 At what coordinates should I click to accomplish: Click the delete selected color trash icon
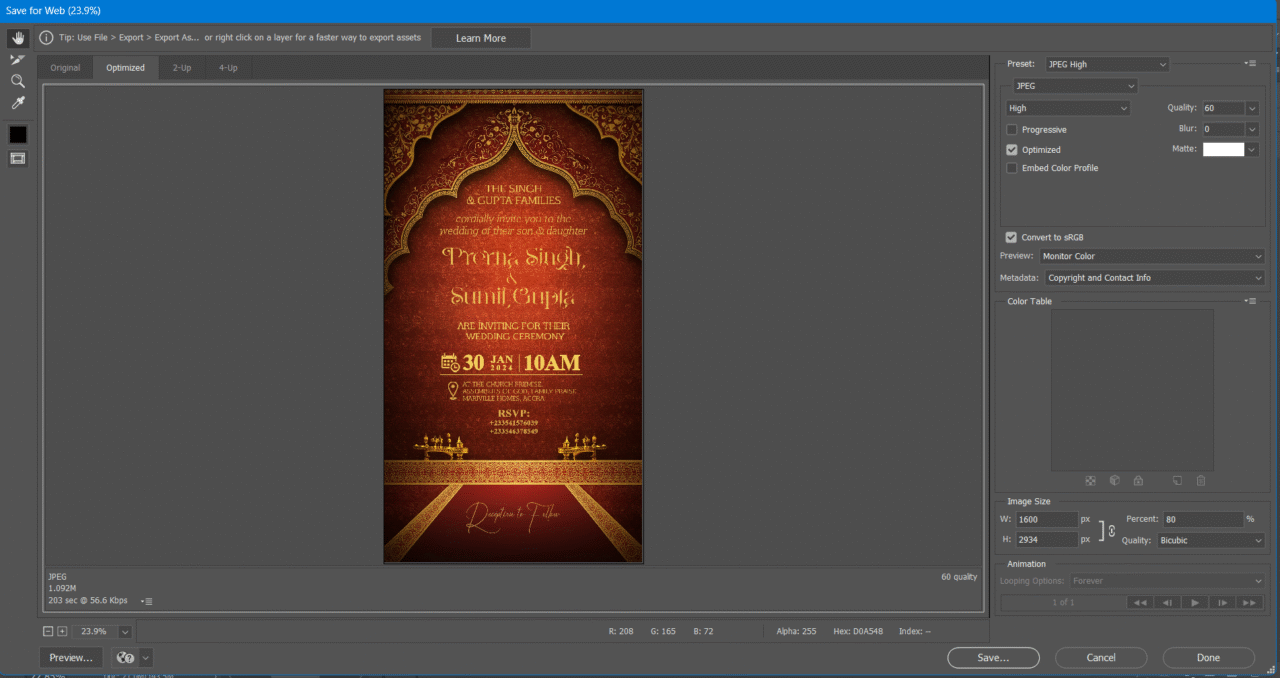[x=1201, y=481]
